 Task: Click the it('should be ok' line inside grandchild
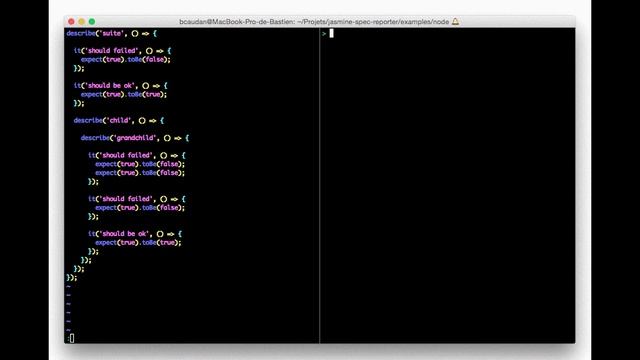[135, 234]
